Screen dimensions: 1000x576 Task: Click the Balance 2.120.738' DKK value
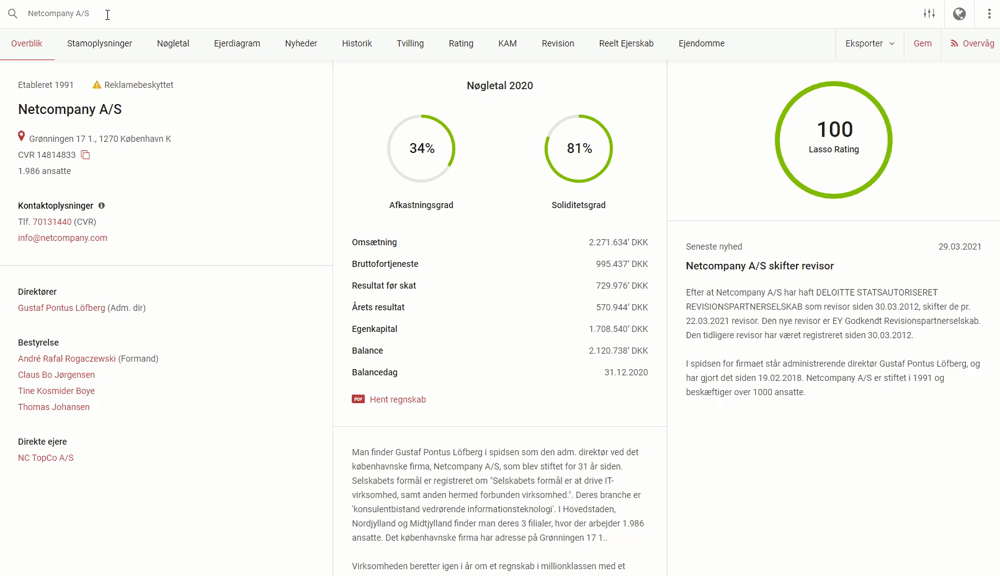pyautogui.click(x=618, y=351)
